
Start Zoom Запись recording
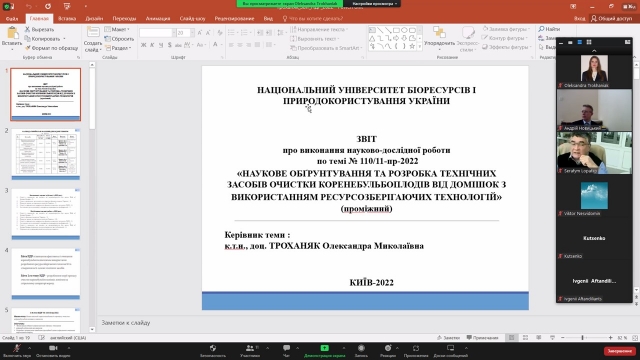pos(361,350)
